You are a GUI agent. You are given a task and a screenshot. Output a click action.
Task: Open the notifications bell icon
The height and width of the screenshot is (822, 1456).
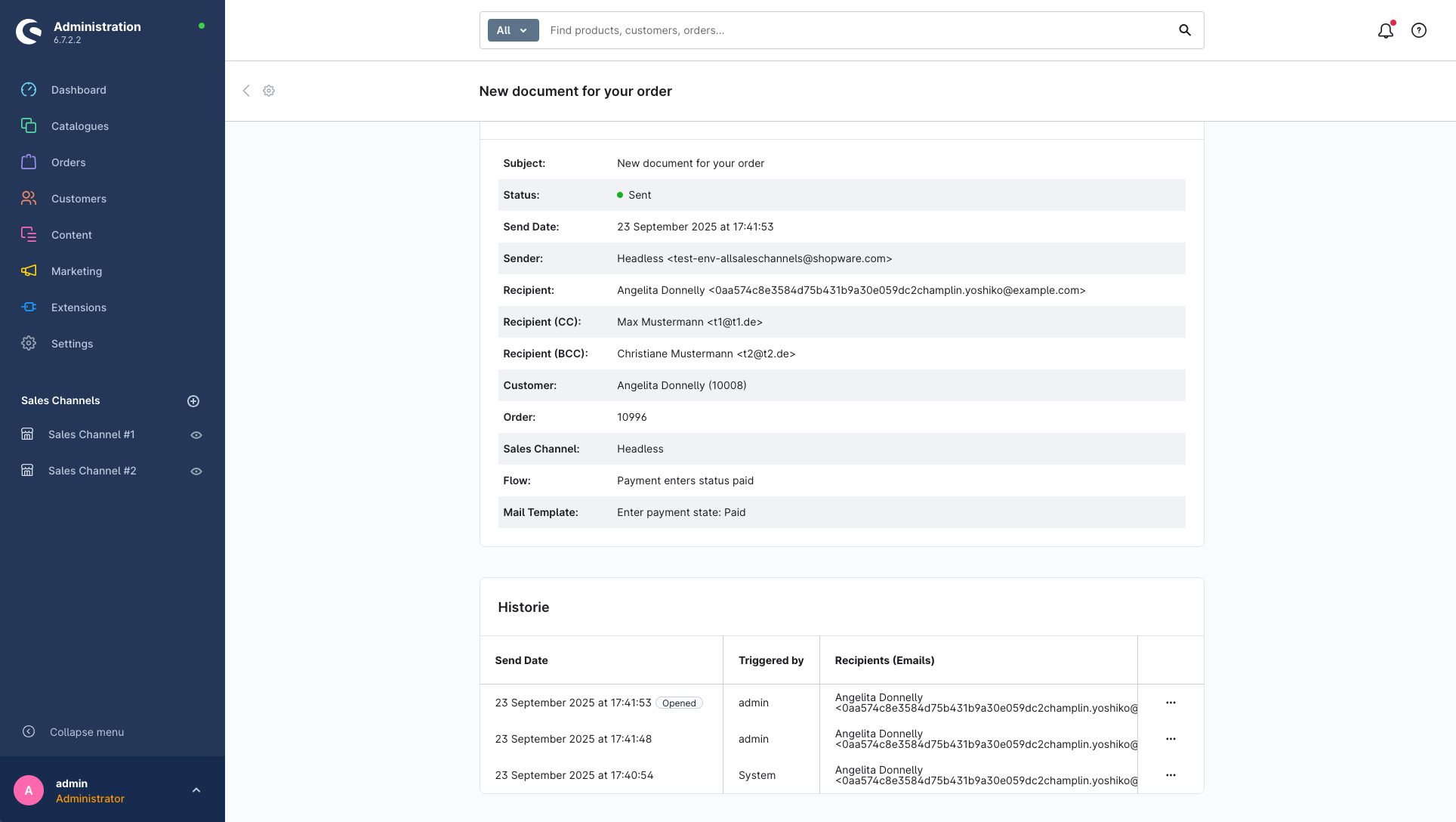[1385, 31]
